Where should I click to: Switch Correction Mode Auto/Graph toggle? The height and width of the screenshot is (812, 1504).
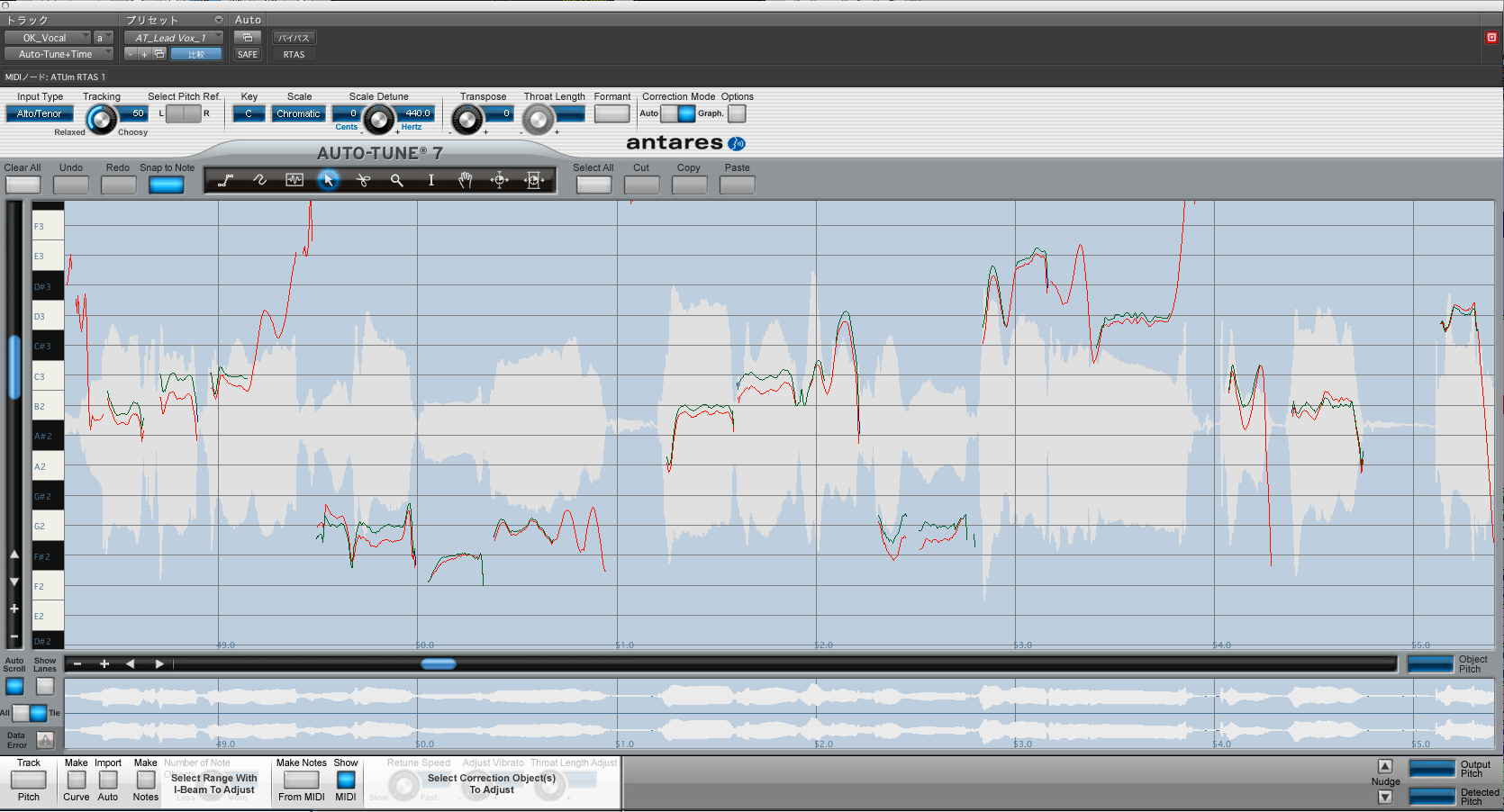pyautogui.click(x=678, y=113)
